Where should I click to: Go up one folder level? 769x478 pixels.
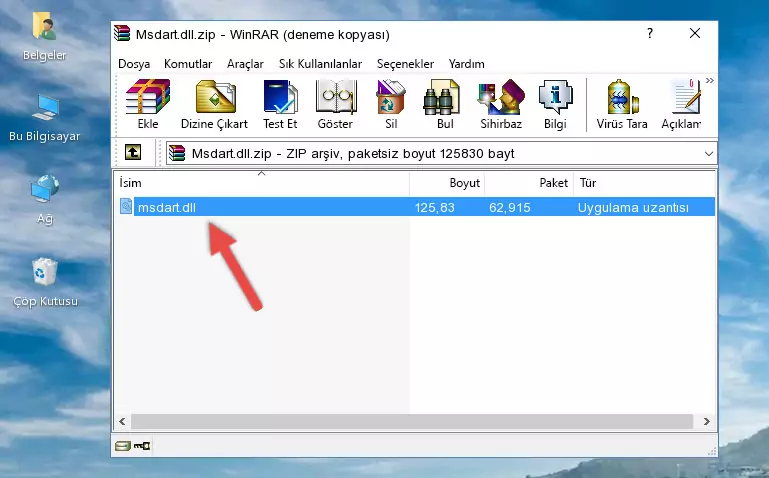[x=133, y=152]
